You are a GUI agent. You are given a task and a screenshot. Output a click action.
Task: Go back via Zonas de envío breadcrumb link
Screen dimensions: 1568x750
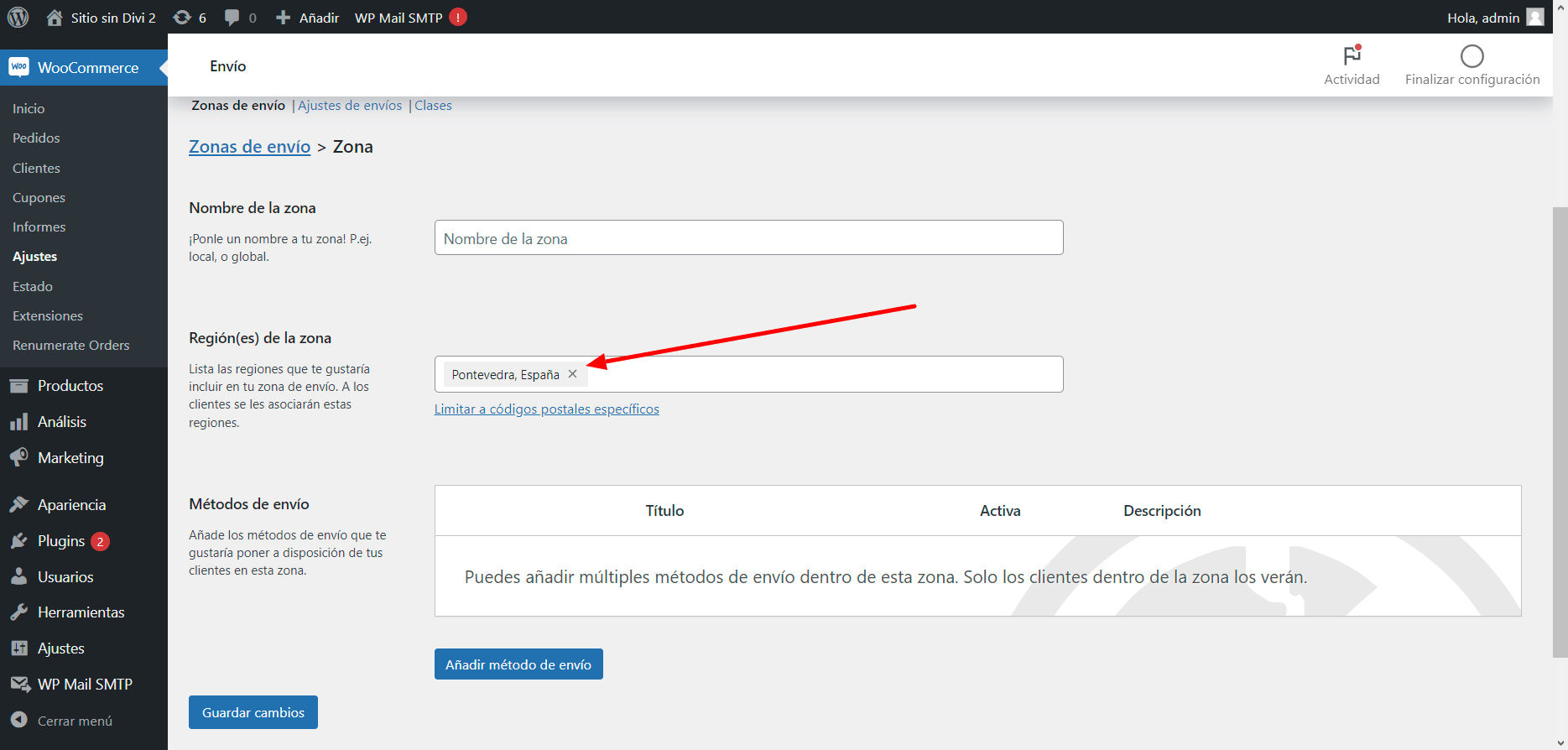[x=250, y=147]
